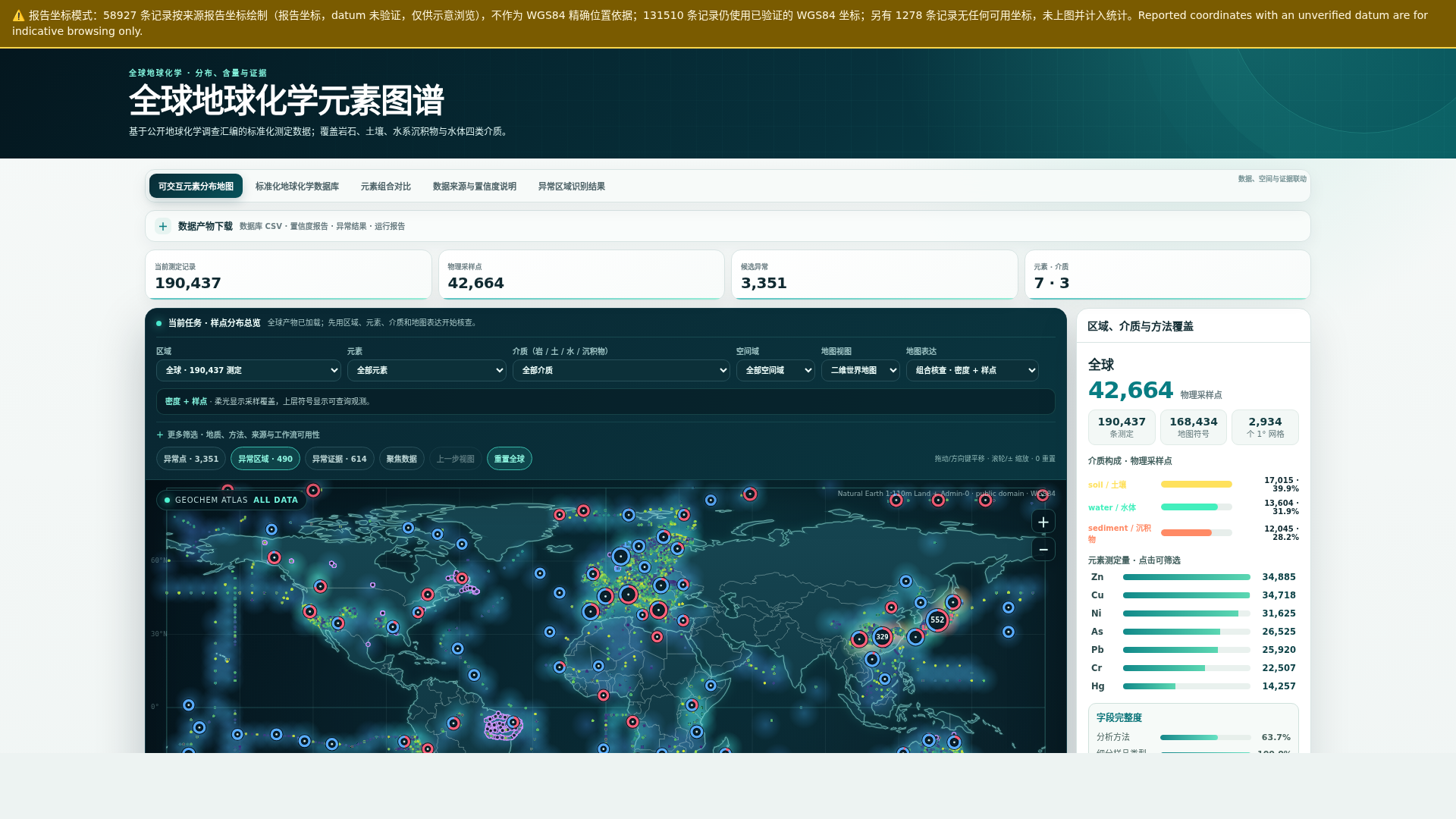Filter by Pb element row
The height and width of the screenshot is (819, 1456).
[x=1194, y=650]
